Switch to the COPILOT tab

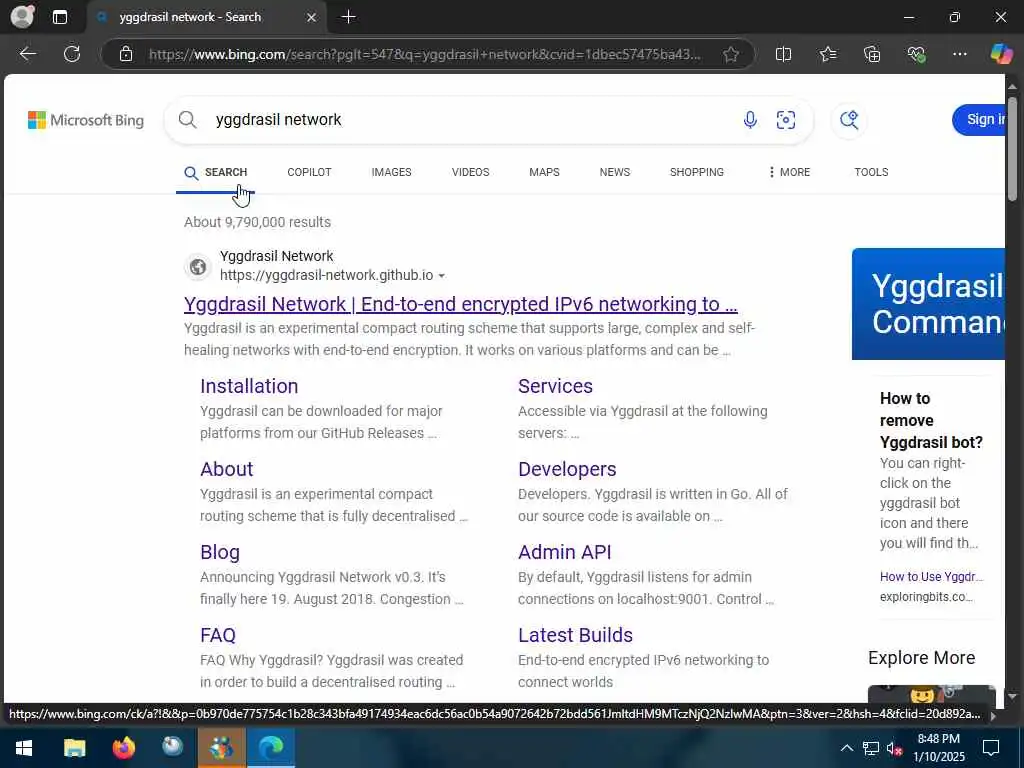[x=309, y=172]
